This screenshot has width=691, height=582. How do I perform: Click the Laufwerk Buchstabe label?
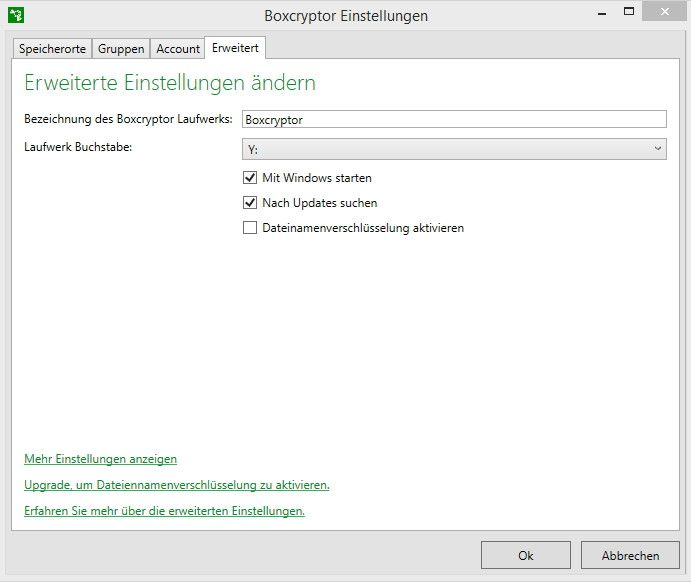pos(78,147)
